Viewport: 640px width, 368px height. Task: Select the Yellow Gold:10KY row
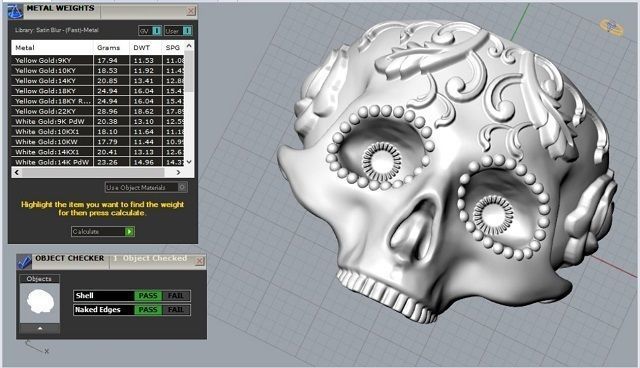98,71
